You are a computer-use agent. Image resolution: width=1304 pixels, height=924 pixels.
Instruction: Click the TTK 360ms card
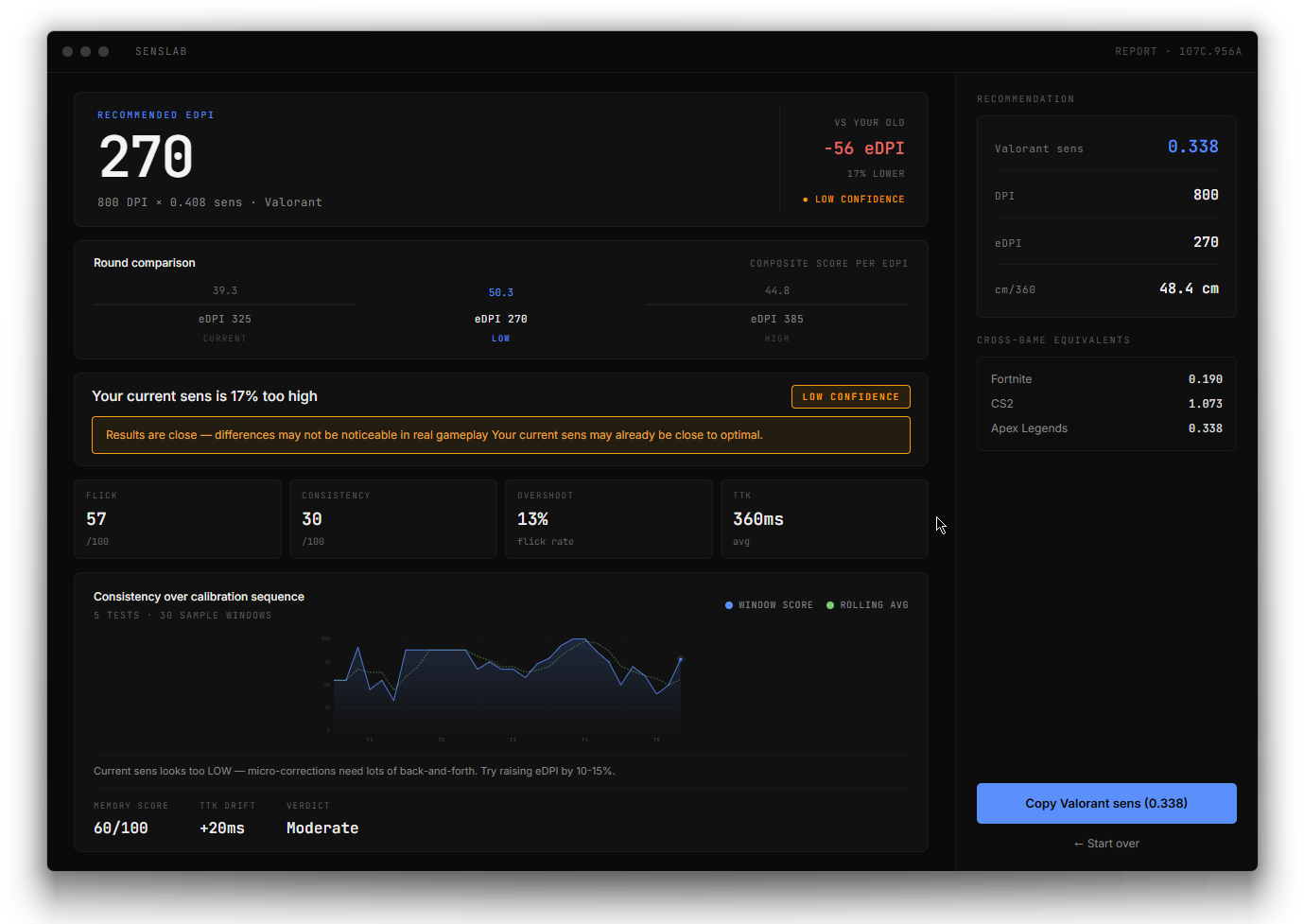click(x=825, y=519)
